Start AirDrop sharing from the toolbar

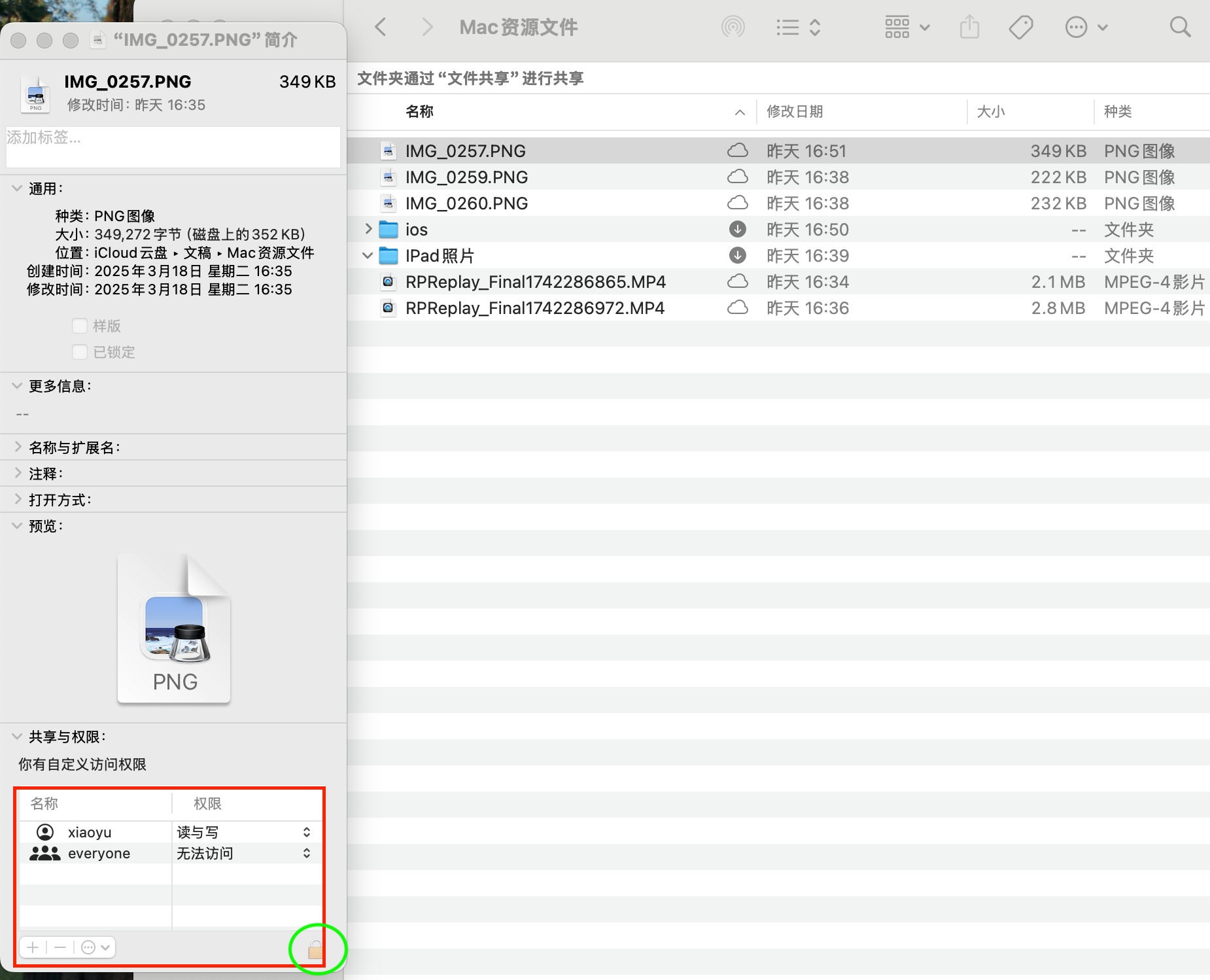733,27
